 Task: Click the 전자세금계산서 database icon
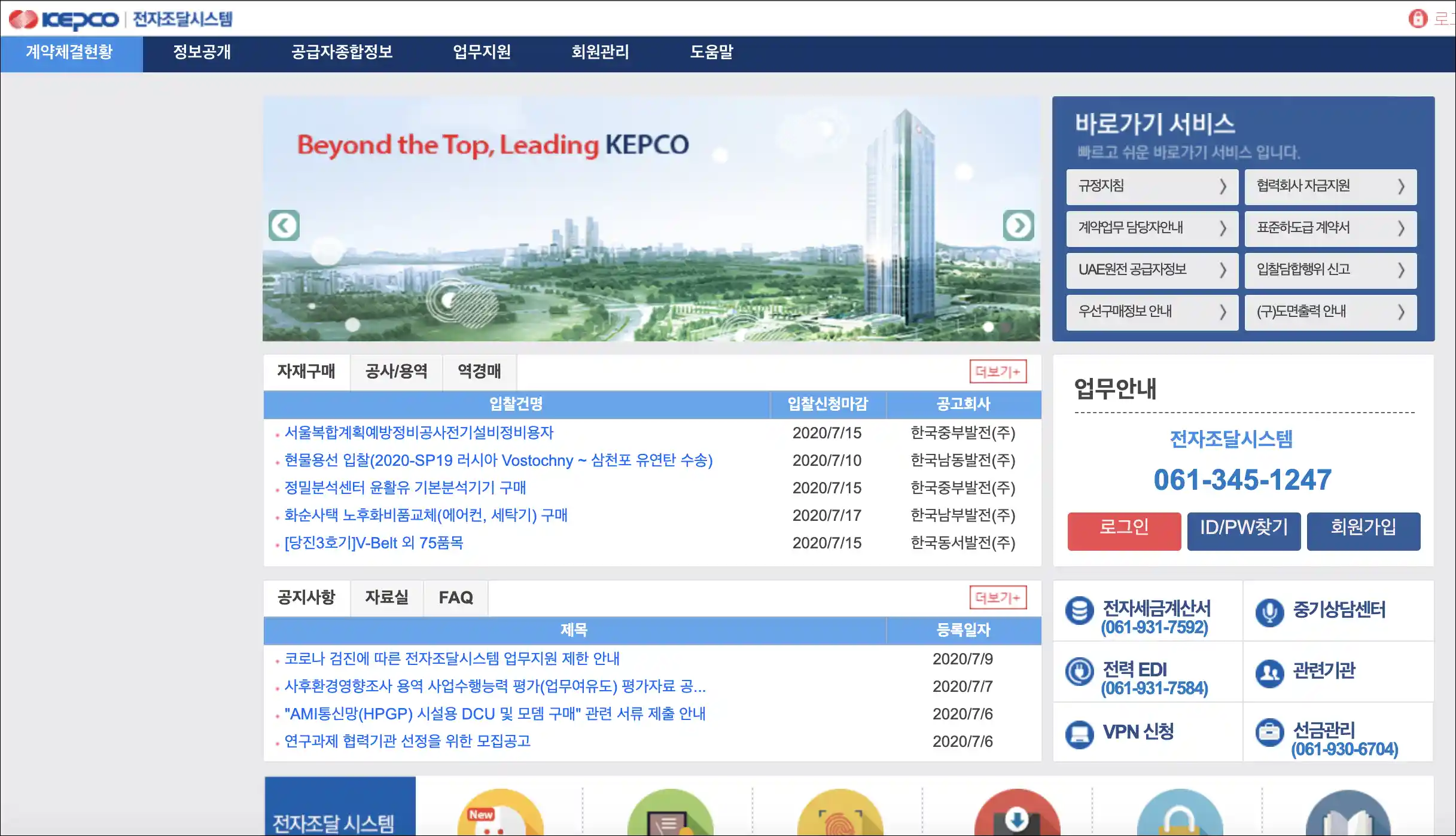coord(1080,611)
